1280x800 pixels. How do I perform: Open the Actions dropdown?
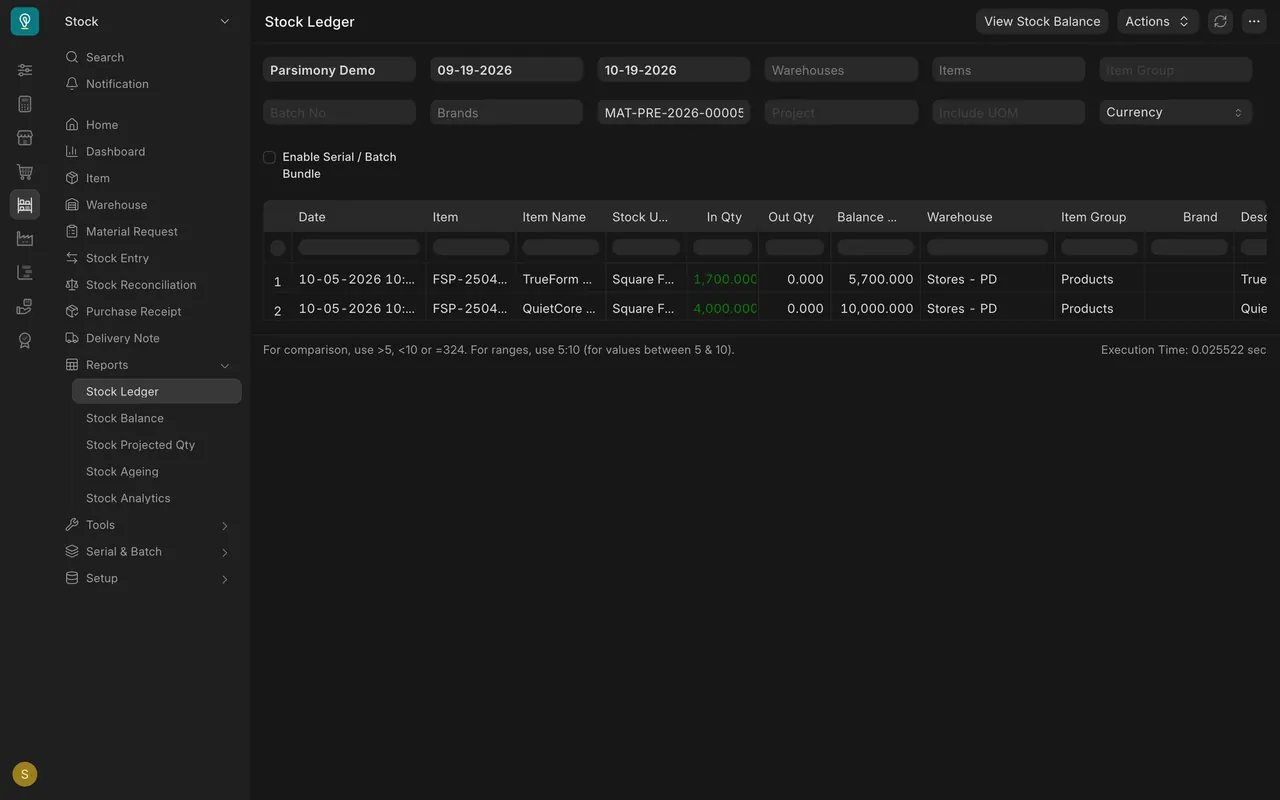(x=1158, y=21)
